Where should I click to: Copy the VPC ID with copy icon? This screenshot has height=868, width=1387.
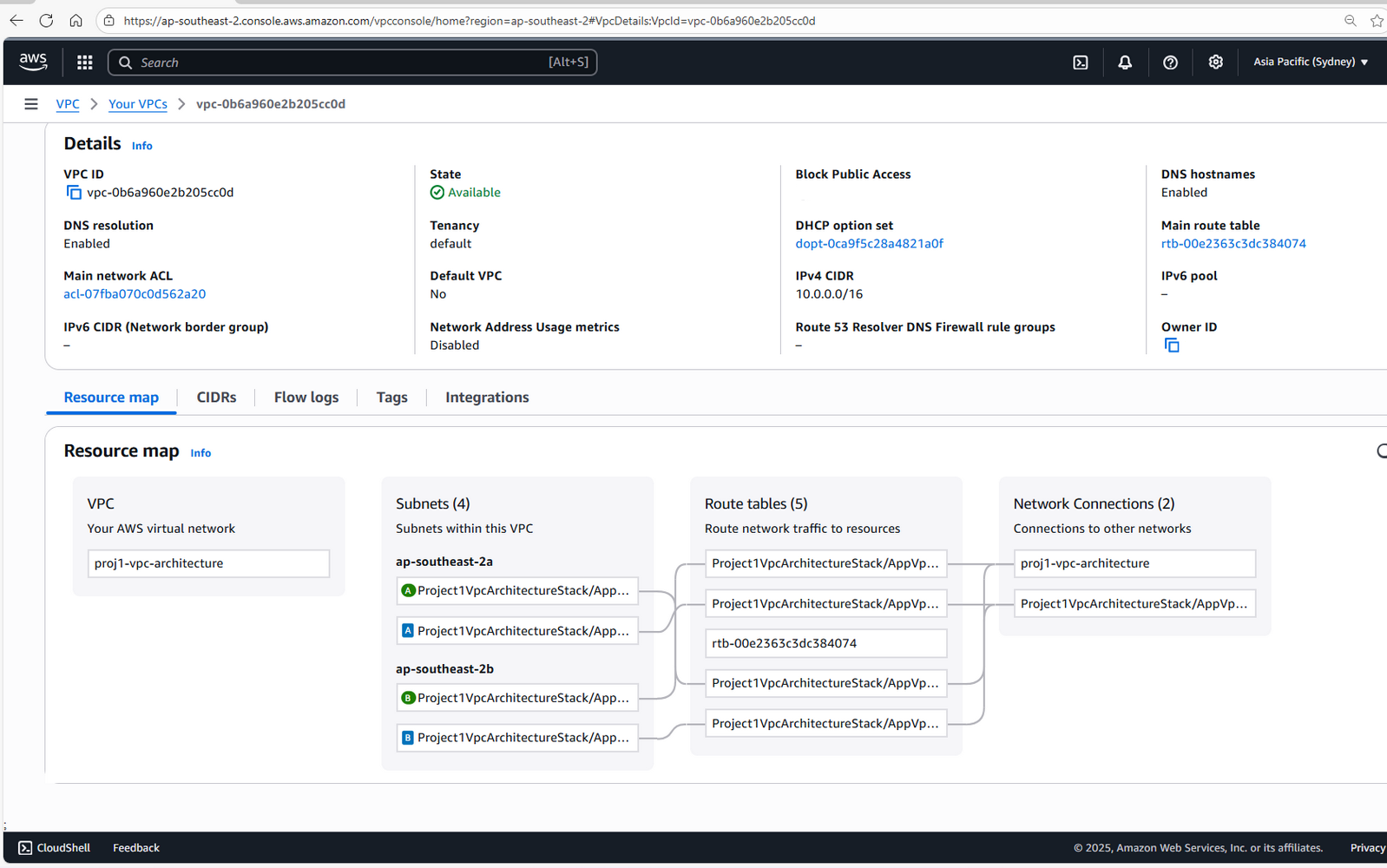click(x=74, y=193)
